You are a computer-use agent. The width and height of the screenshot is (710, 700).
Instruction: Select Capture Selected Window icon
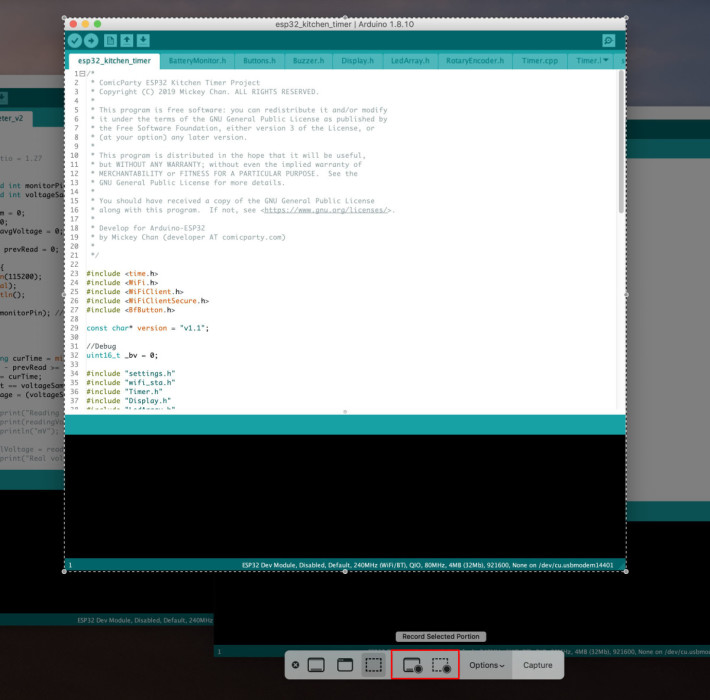[x=345, y=665]
